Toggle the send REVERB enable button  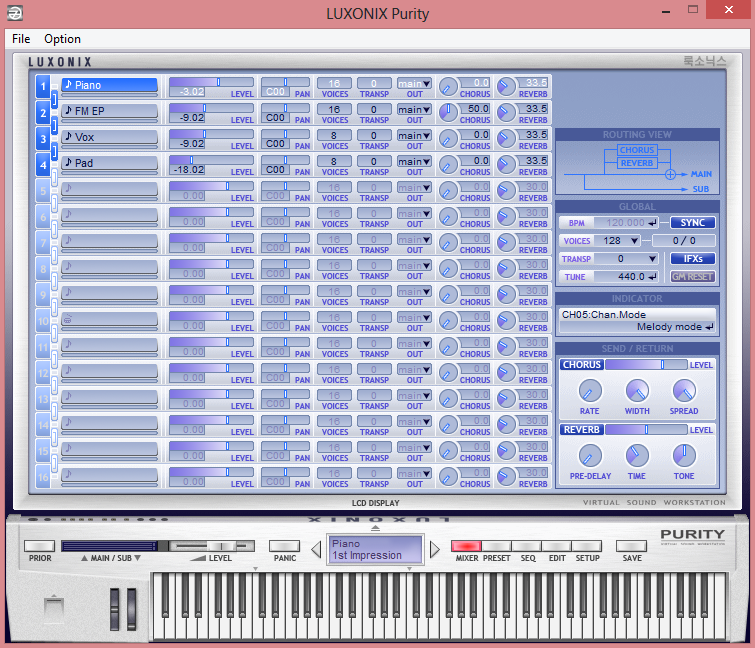582,429
